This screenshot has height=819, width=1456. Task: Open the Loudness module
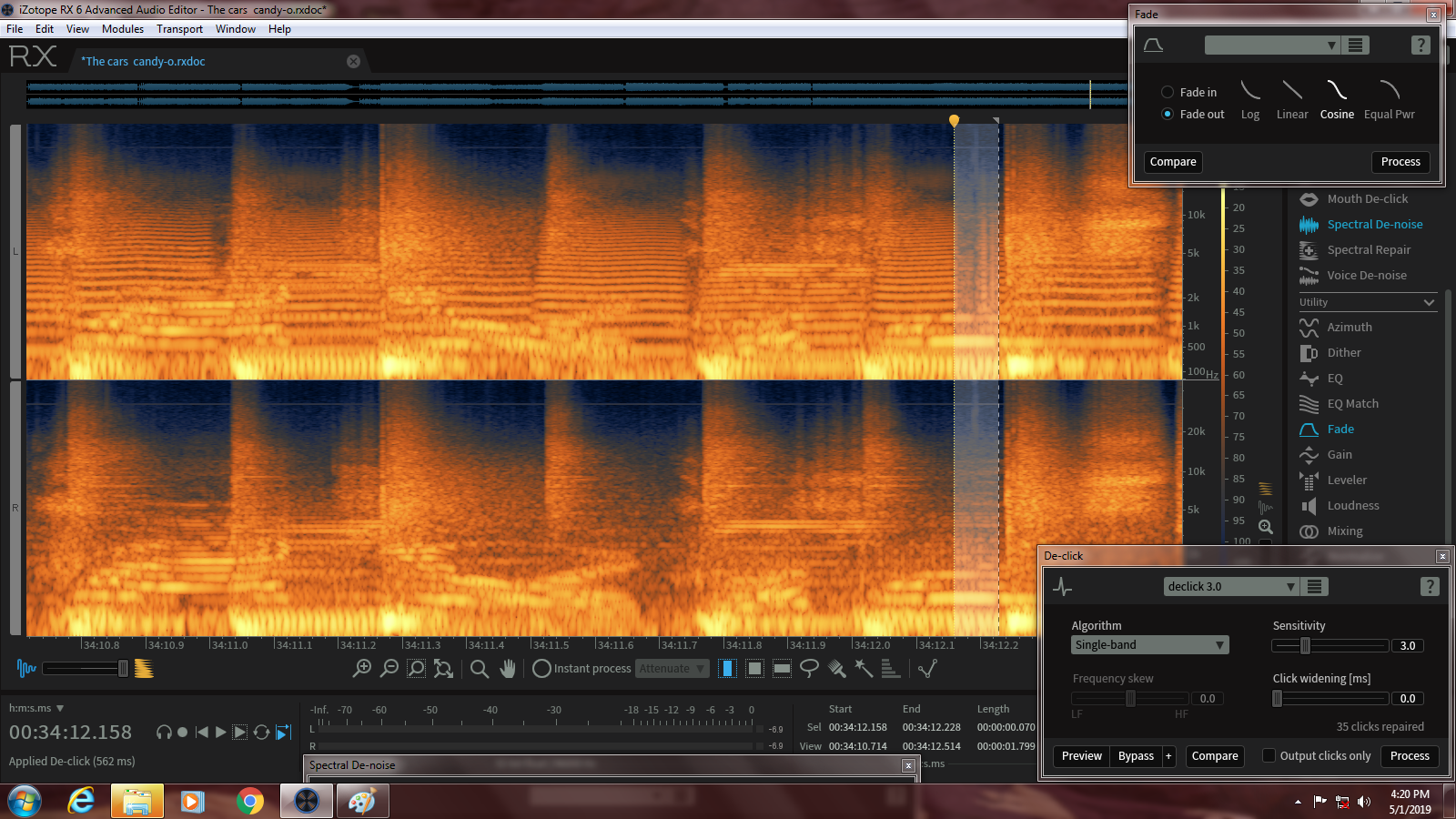(x=1352, y=506)
